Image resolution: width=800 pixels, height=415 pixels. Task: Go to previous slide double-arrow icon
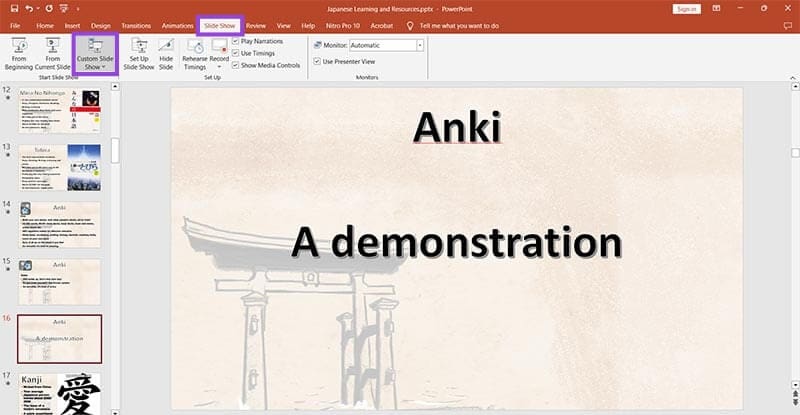tap(795, 394)
